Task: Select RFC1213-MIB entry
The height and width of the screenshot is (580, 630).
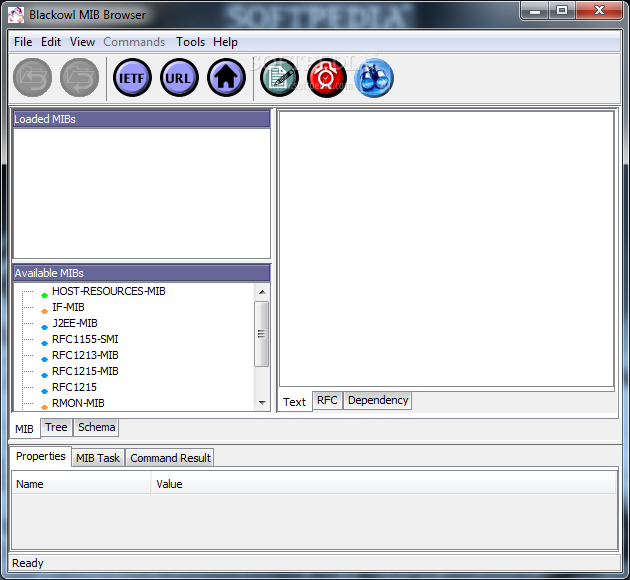Action: coord(85,355)
